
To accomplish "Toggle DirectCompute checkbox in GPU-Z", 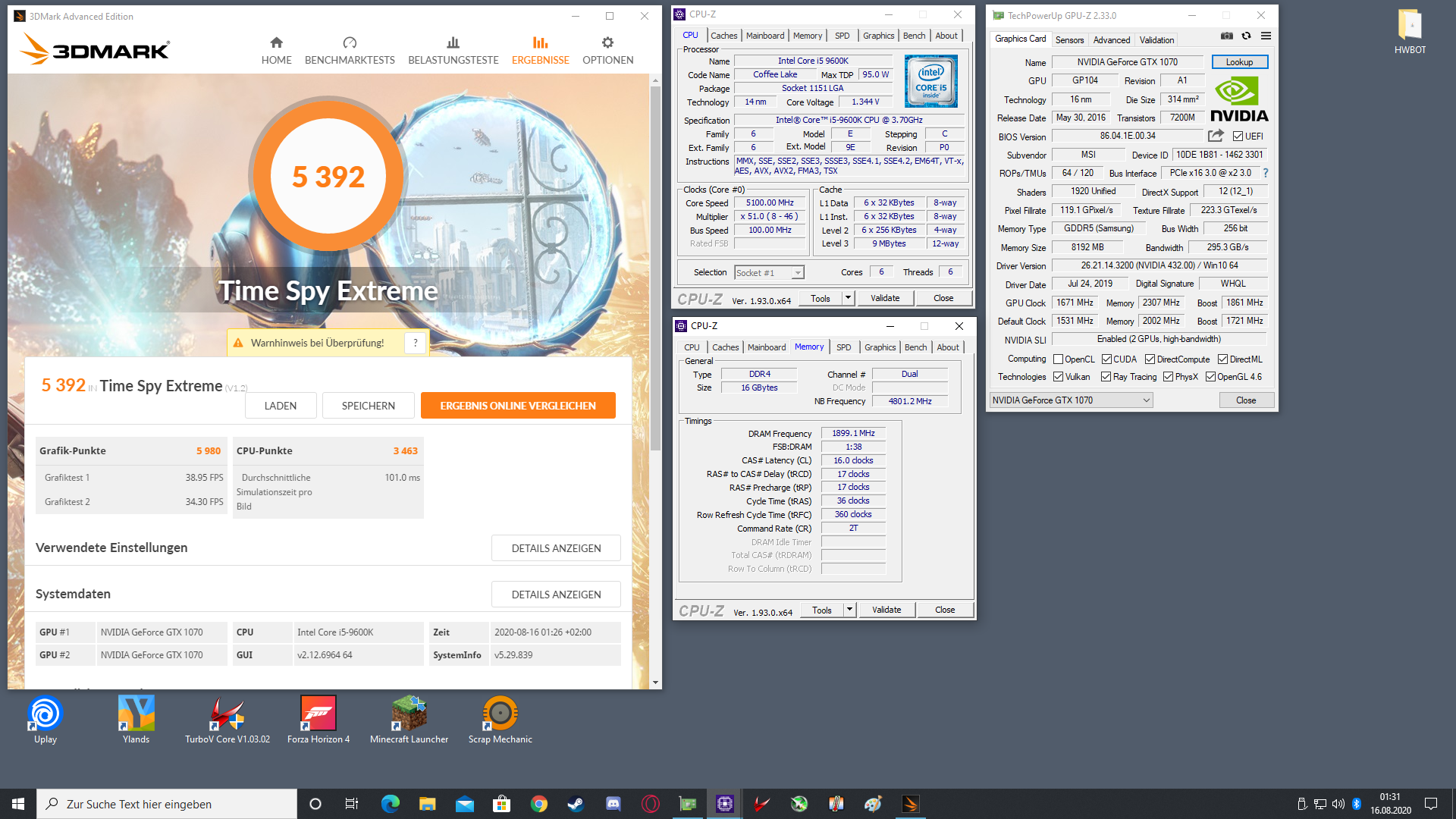I will pyautogui.click(x=1150, y=359).
